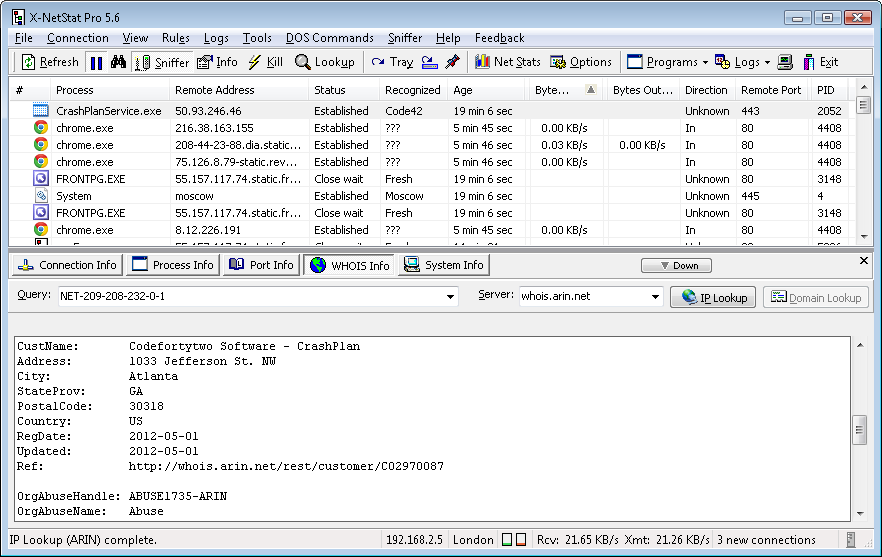Switch to Connection Info tab

(x=67, y=265)
